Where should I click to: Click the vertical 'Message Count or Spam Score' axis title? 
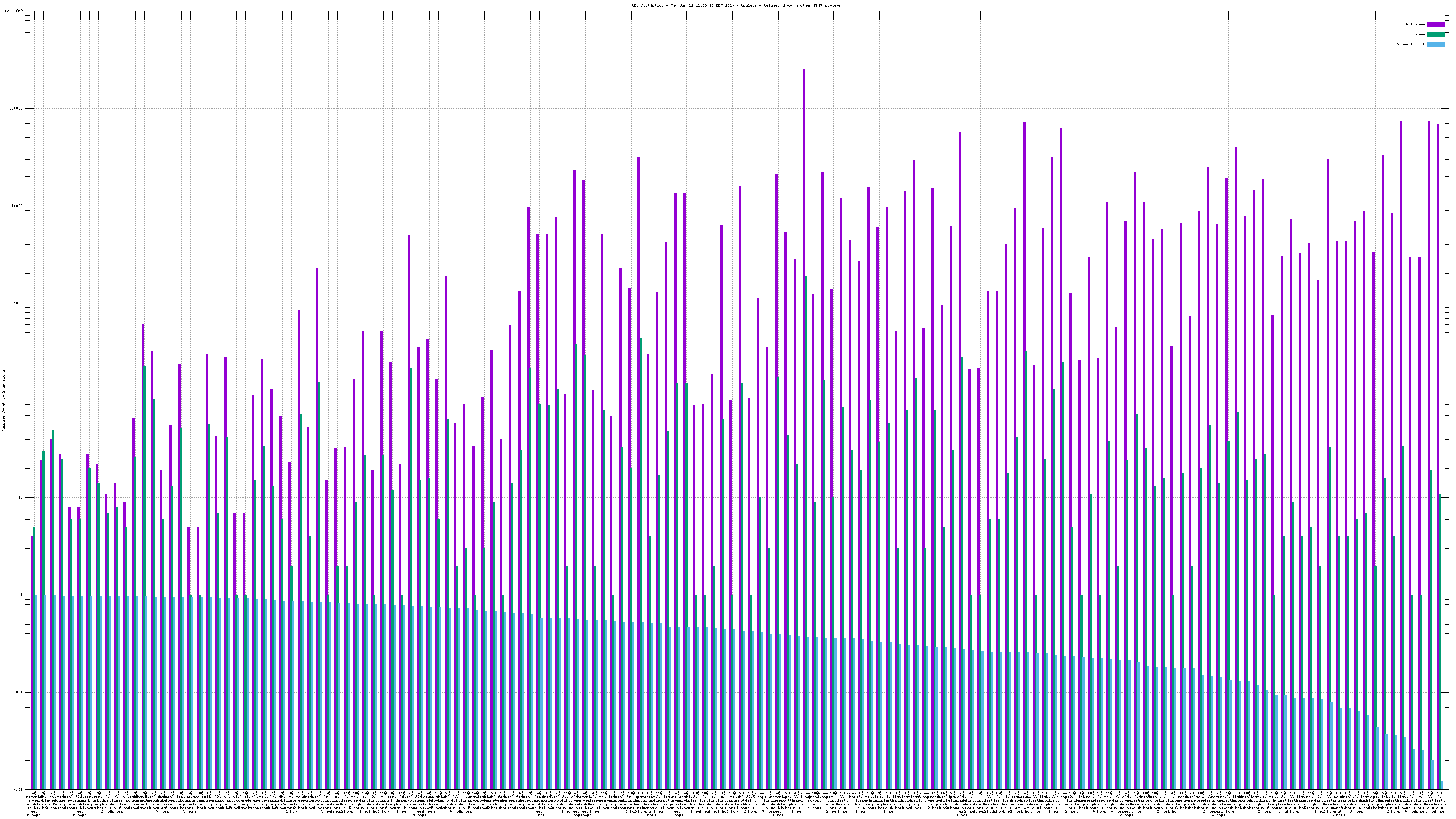click(x=3, y=401)
